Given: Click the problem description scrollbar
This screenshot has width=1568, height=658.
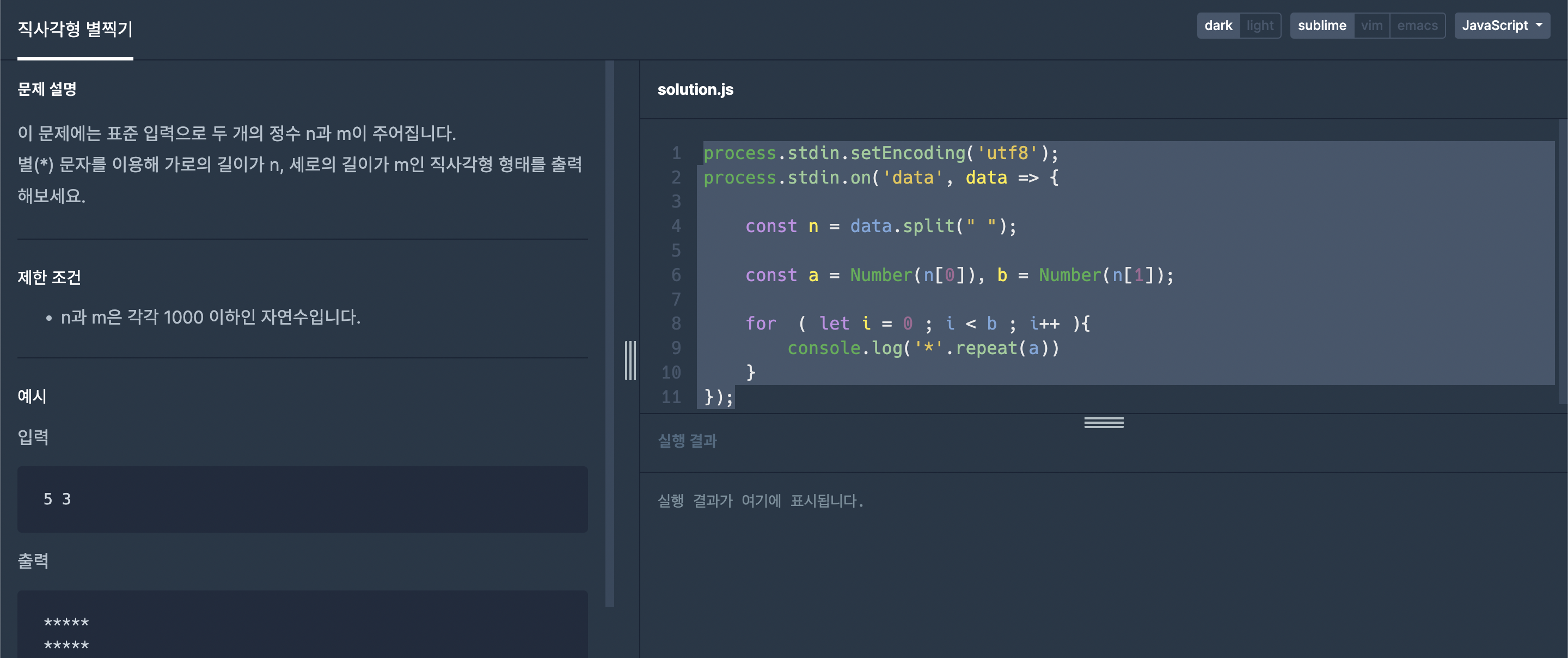Looking at the screenshot, I should (x=609, y=333).
